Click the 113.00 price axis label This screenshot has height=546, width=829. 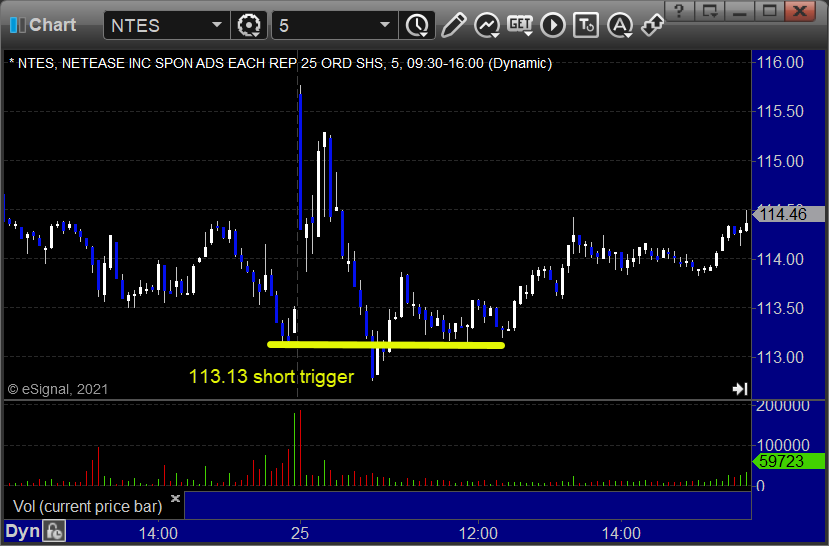click(x=780, y=357)
